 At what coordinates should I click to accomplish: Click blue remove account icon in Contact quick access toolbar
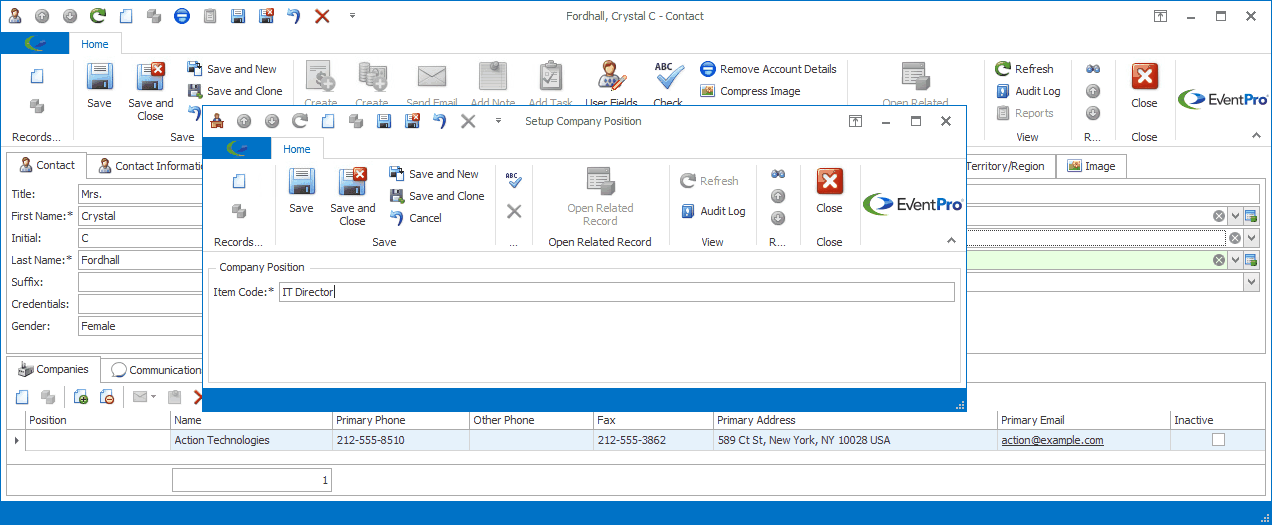pyautogui.click(x=182, y=16)
